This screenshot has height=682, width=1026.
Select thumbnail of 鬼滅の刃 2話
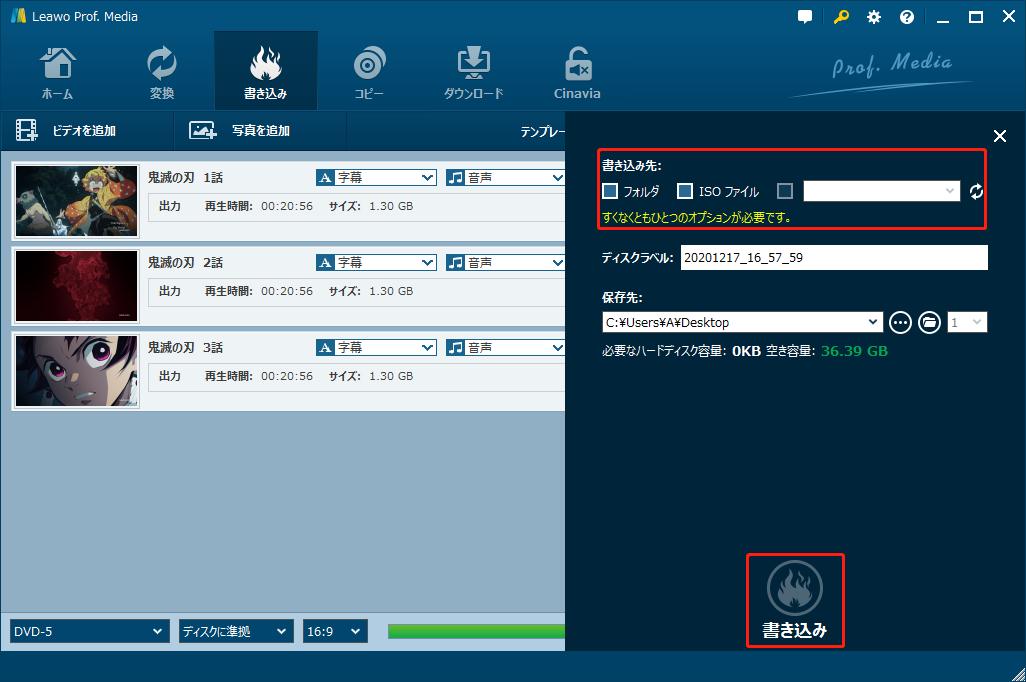pos(77,285)
